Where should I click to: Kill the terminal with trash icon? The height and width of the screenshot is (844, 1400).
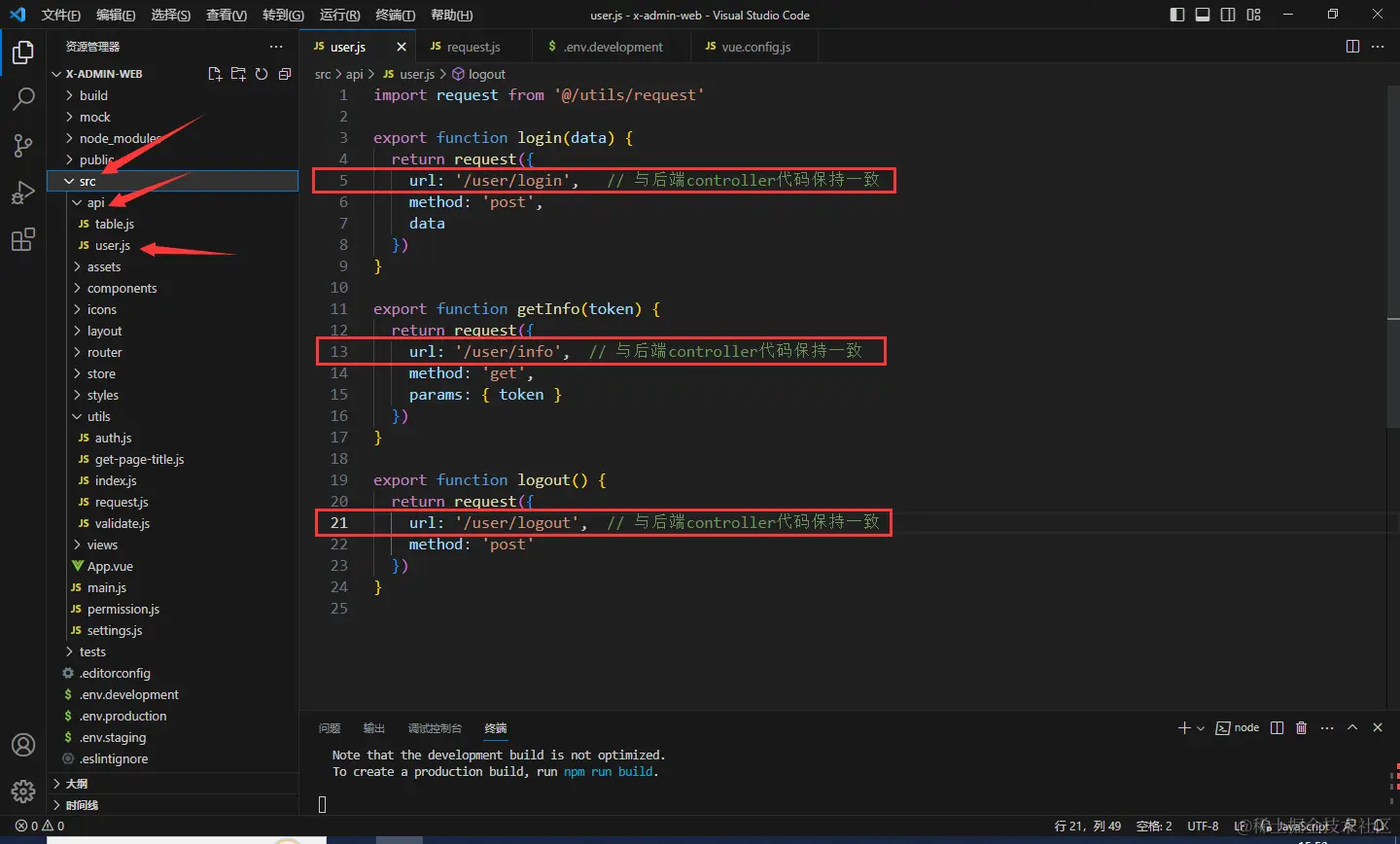coord(1302,727)
